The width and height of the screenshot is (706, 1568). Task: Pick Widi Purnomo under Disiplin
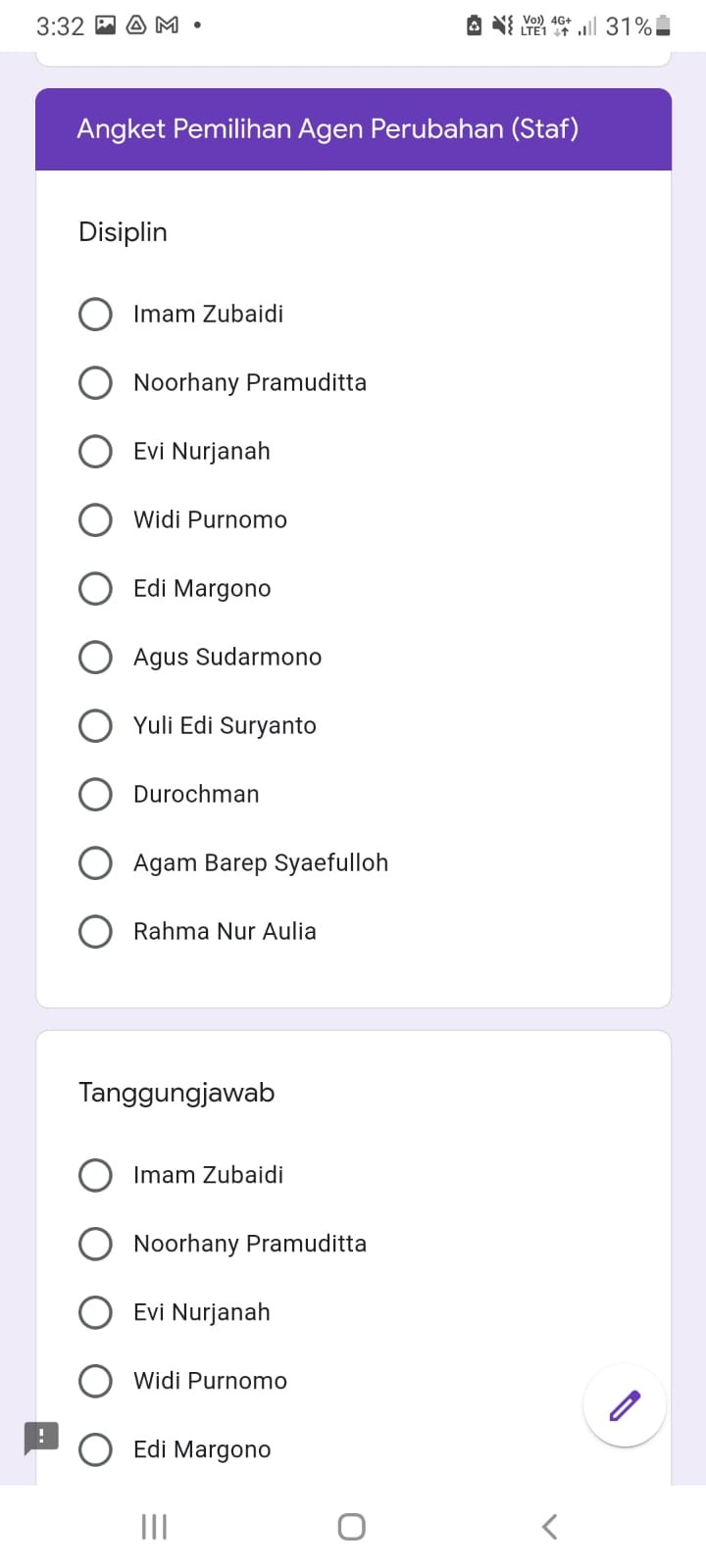pos(95,520)
